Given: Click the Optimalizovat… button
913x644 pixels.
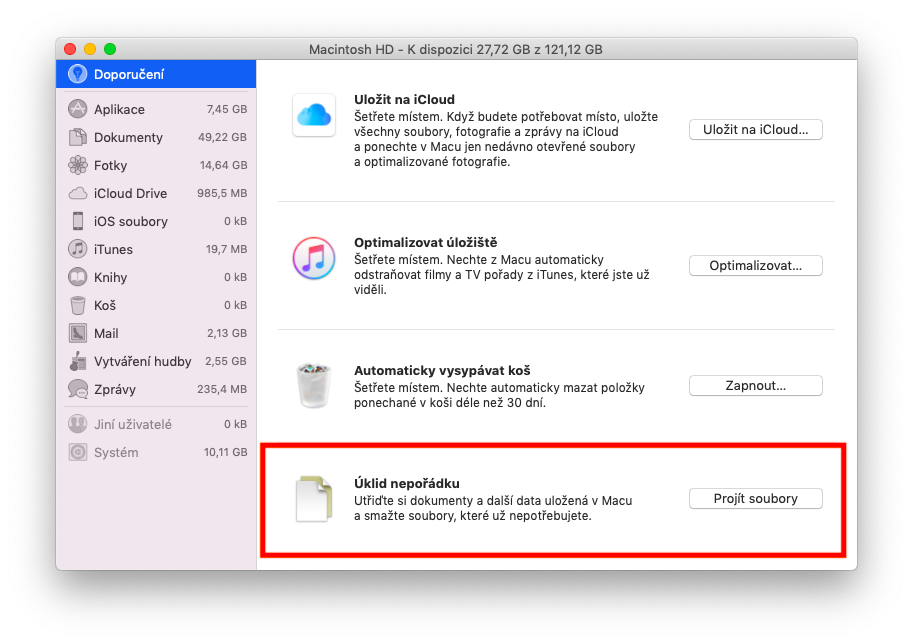Looking at the screenshot, I should [x=755, y=266].
